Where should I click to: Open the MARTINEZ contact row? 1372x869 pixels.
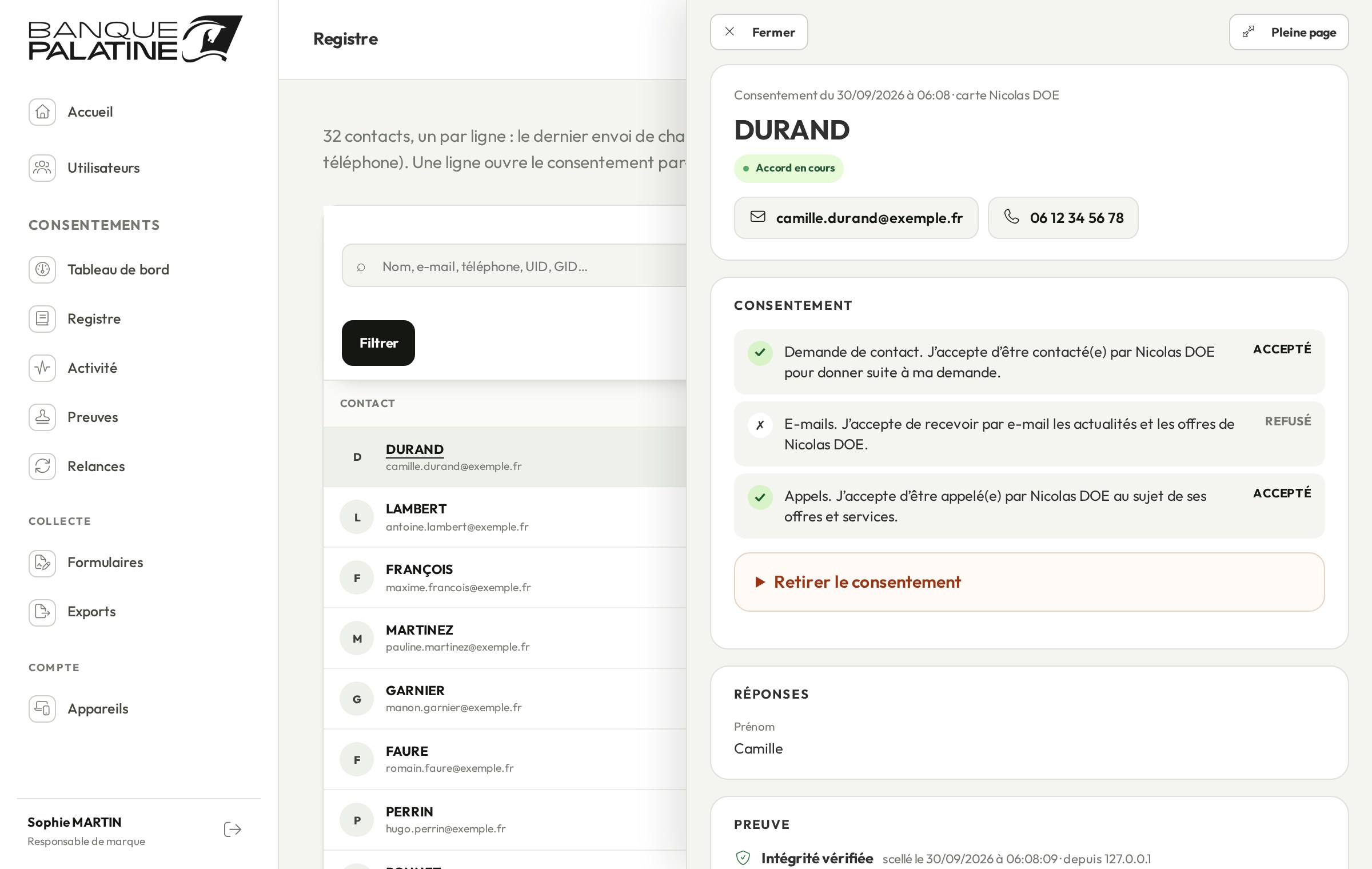(505, 639)
